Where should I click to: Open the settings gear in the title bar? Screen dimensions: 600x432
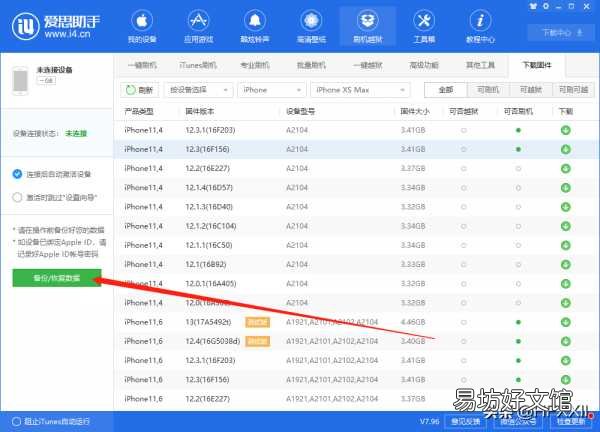click(x=546, y=7)
